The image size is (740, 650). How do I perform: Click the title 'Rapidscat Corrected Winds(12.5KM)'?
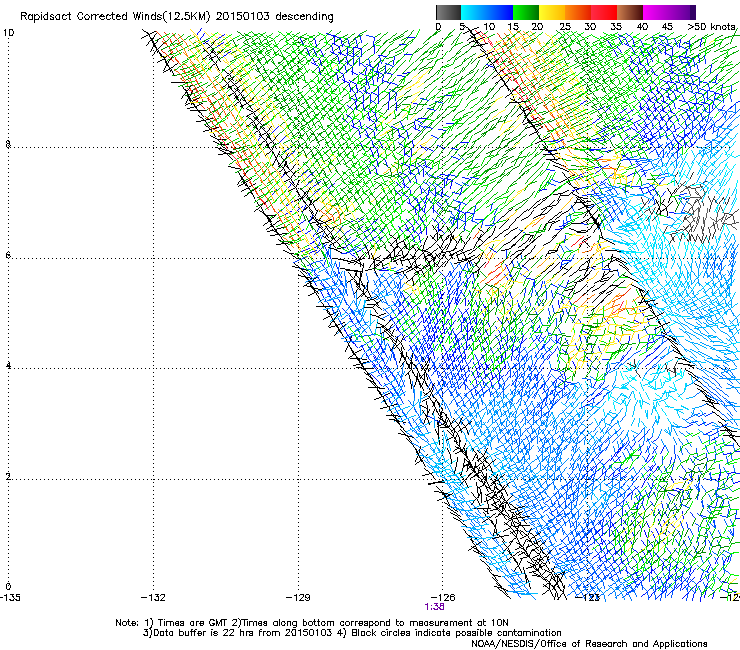[115, 17]
